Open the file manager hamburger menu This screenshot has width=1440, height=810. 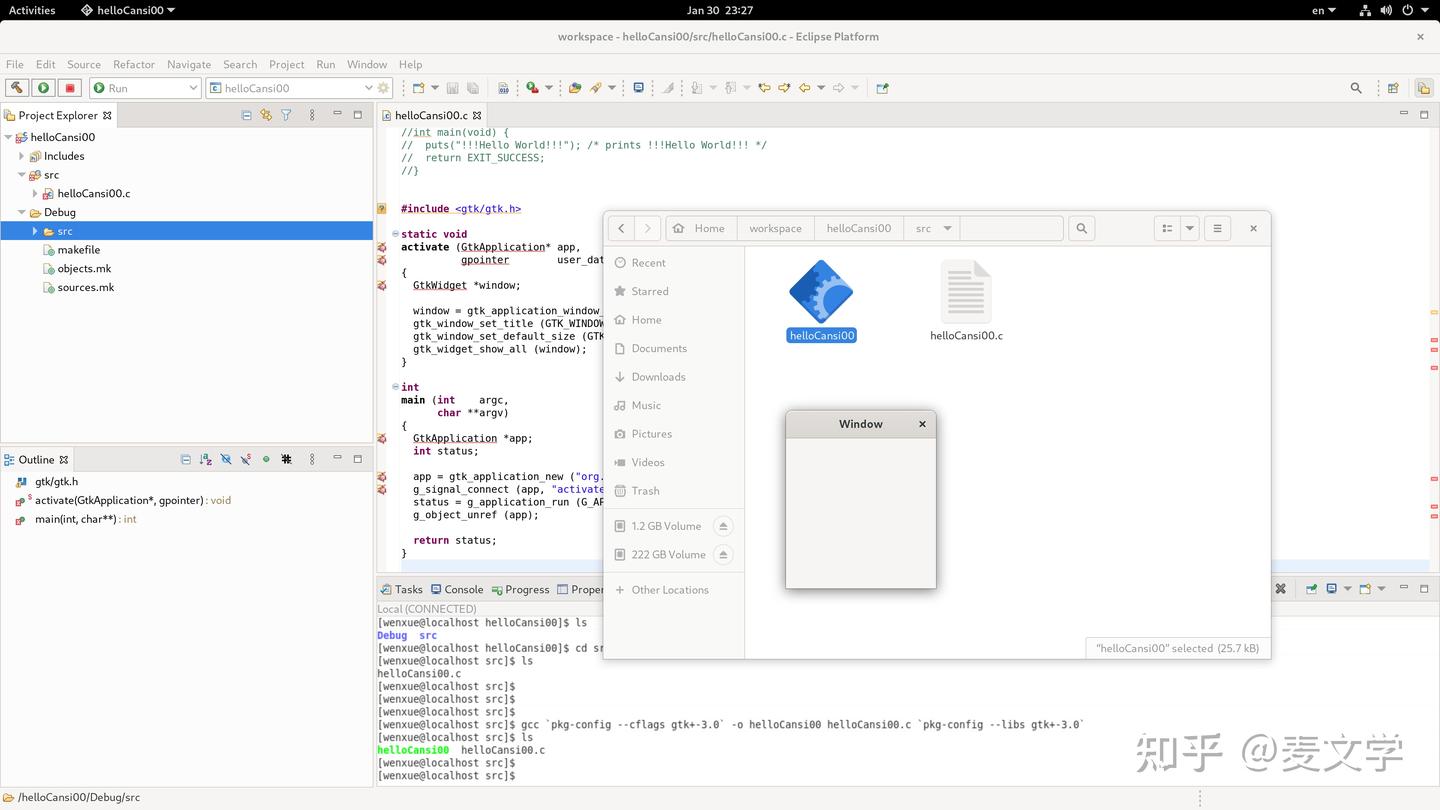pyautogui.click(x=1217, y=228)
